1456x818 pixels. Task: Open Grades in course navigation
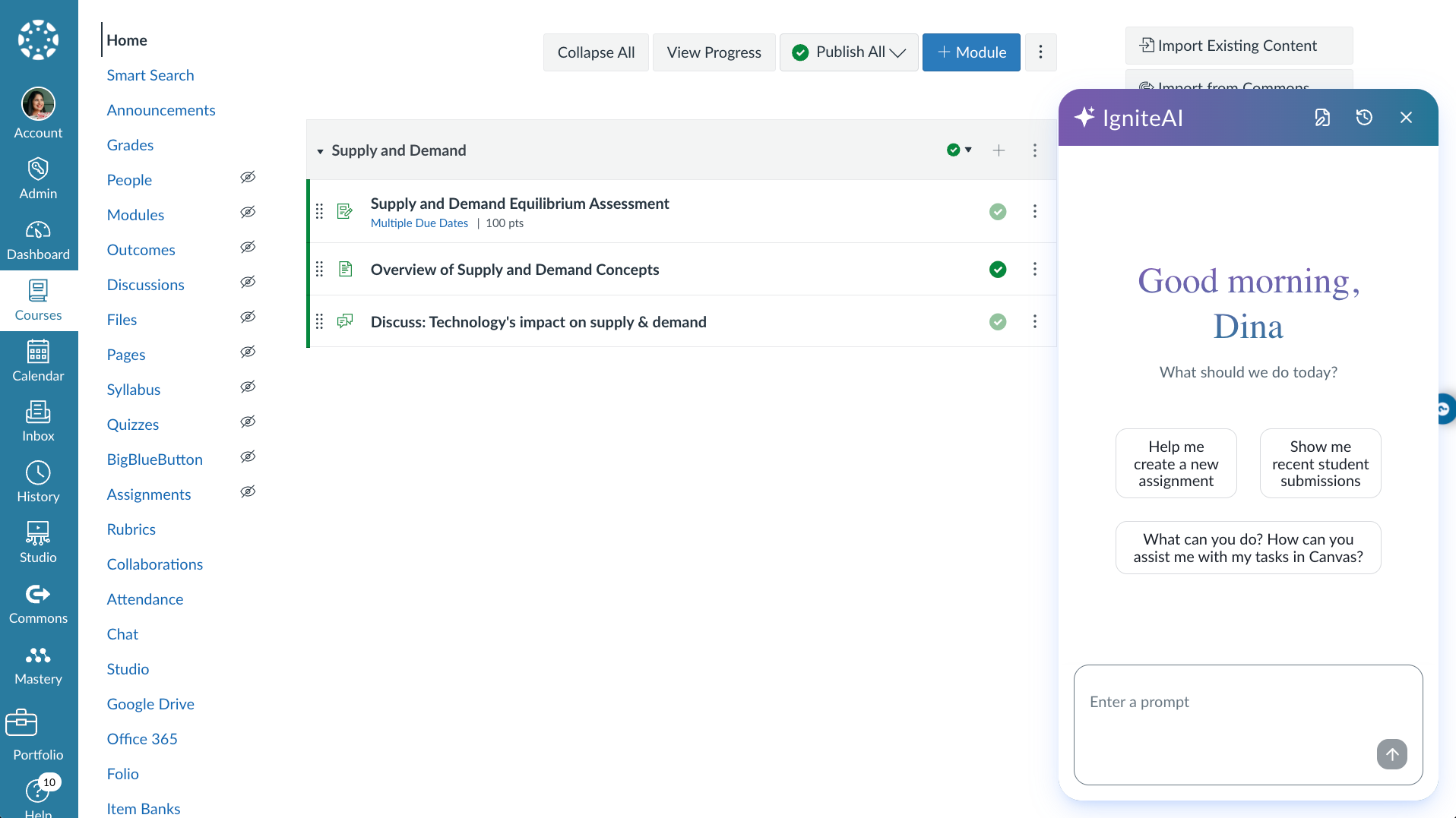[x=130, y=145]
